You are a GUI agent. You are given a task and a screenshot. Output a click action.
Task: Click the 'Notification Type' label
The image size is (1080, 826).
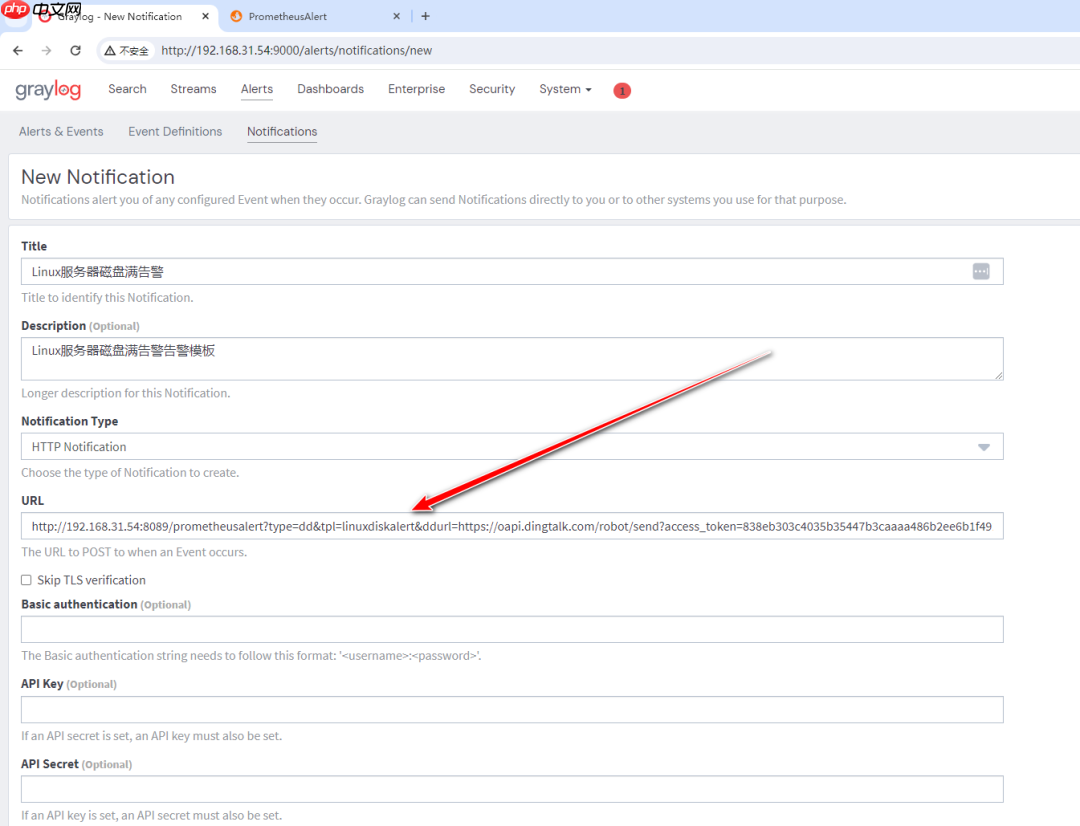pyautogui.click(x=70, y=421)
